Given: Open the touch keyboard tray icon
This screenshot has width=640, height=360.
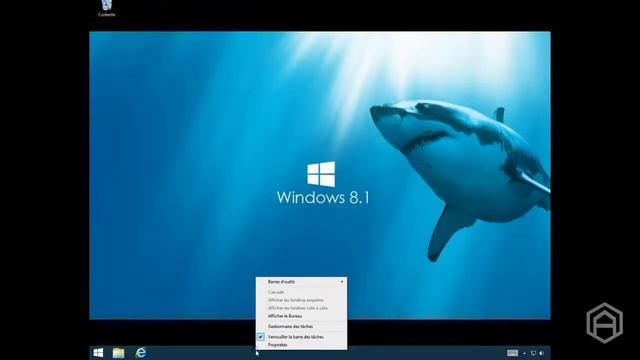Looking at the screenshot, I should pos(513,353).
